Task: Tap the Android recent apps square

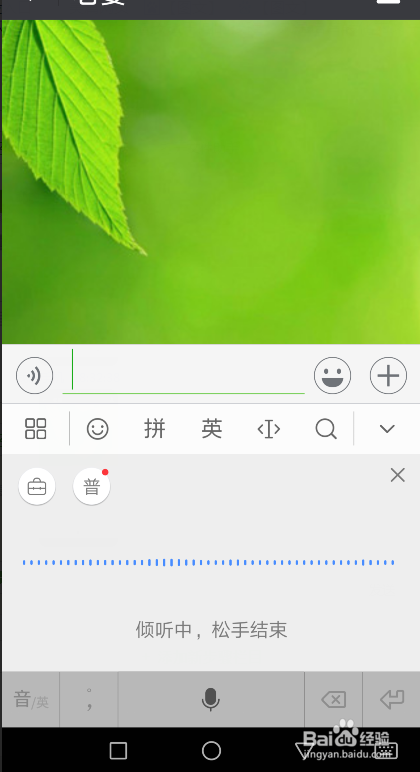Action: coord(118,751)
